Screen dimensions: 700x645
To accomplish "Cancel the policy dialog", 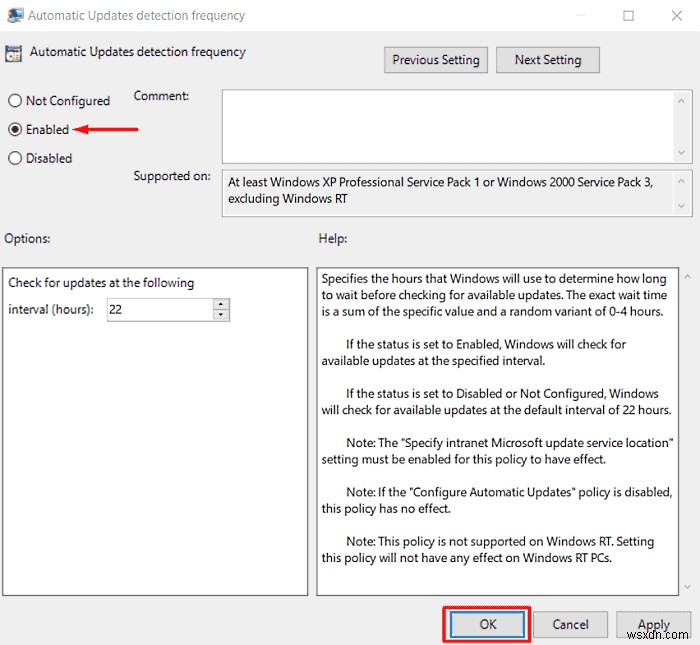I will tap(570, 624).
